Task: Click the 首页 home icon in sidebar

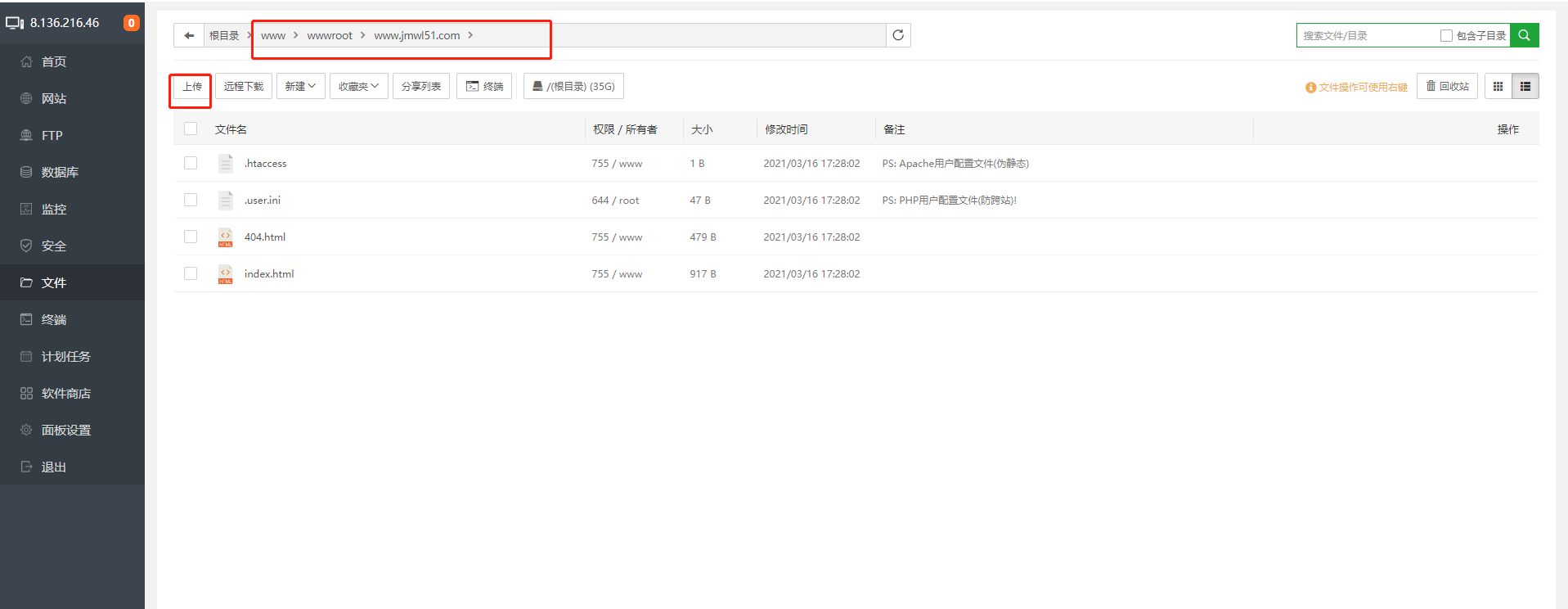Action: tap(26, 61)
